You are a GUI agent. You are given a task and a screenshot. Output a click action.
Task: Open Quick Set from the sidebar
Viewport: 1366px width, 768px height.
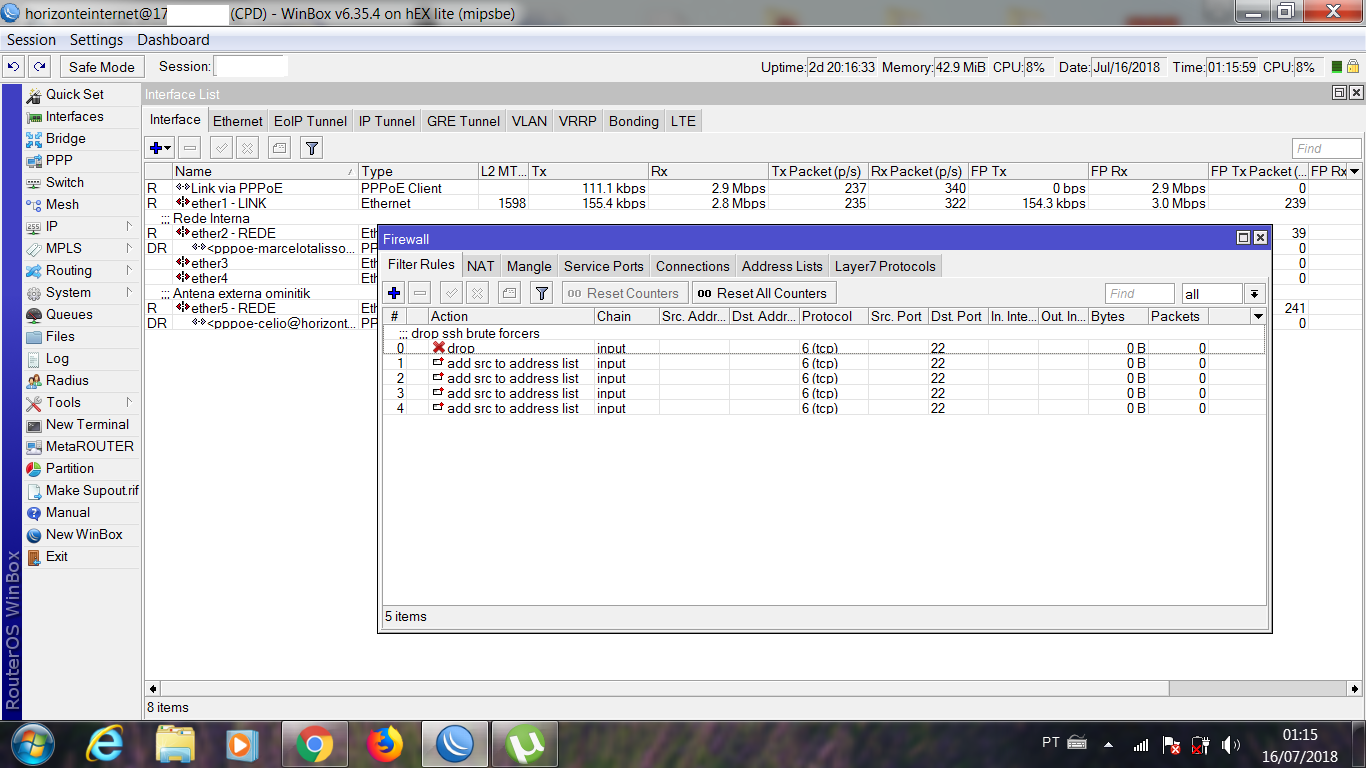coord(74,94)
